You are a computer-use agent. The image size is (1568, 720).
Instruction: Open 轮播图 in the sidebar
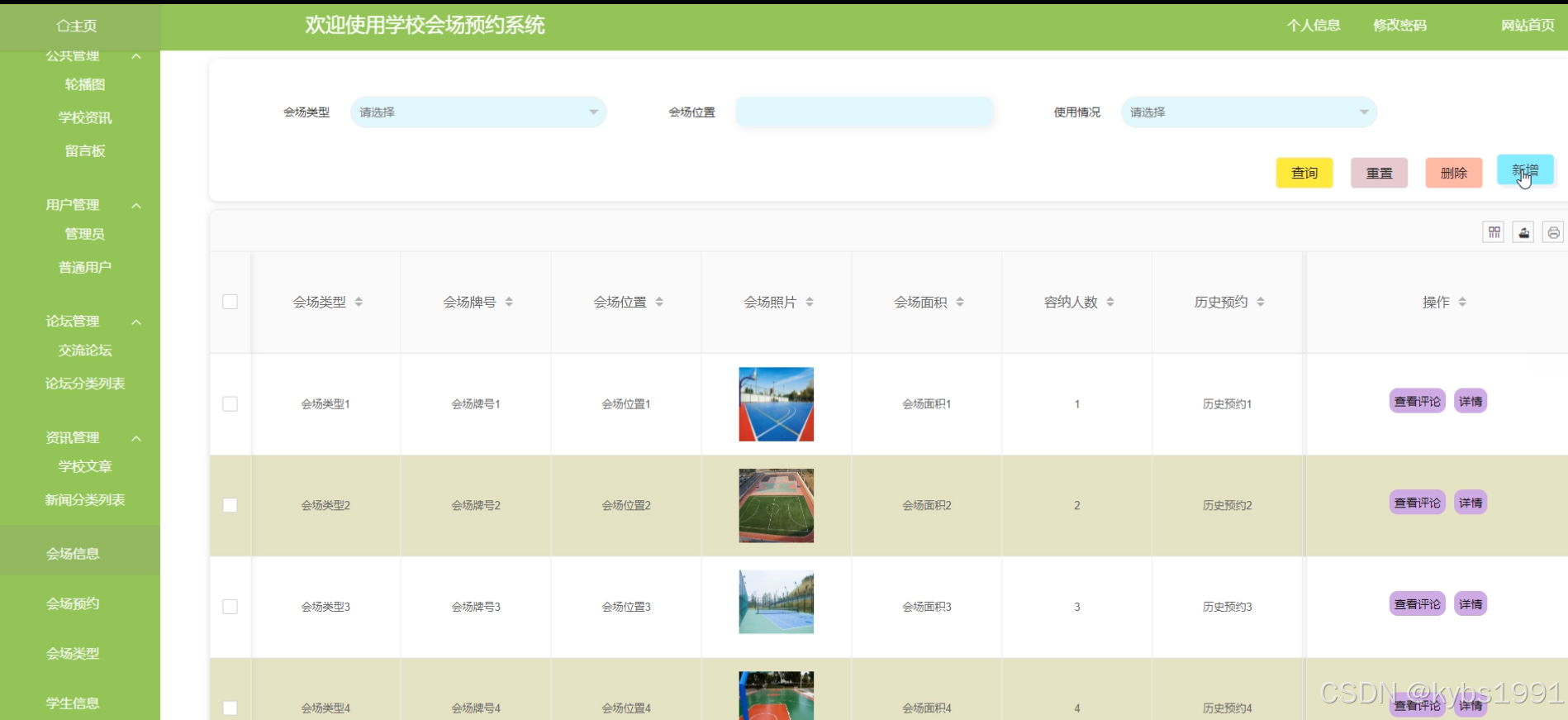pyautogui.click(x=85, y=84)
